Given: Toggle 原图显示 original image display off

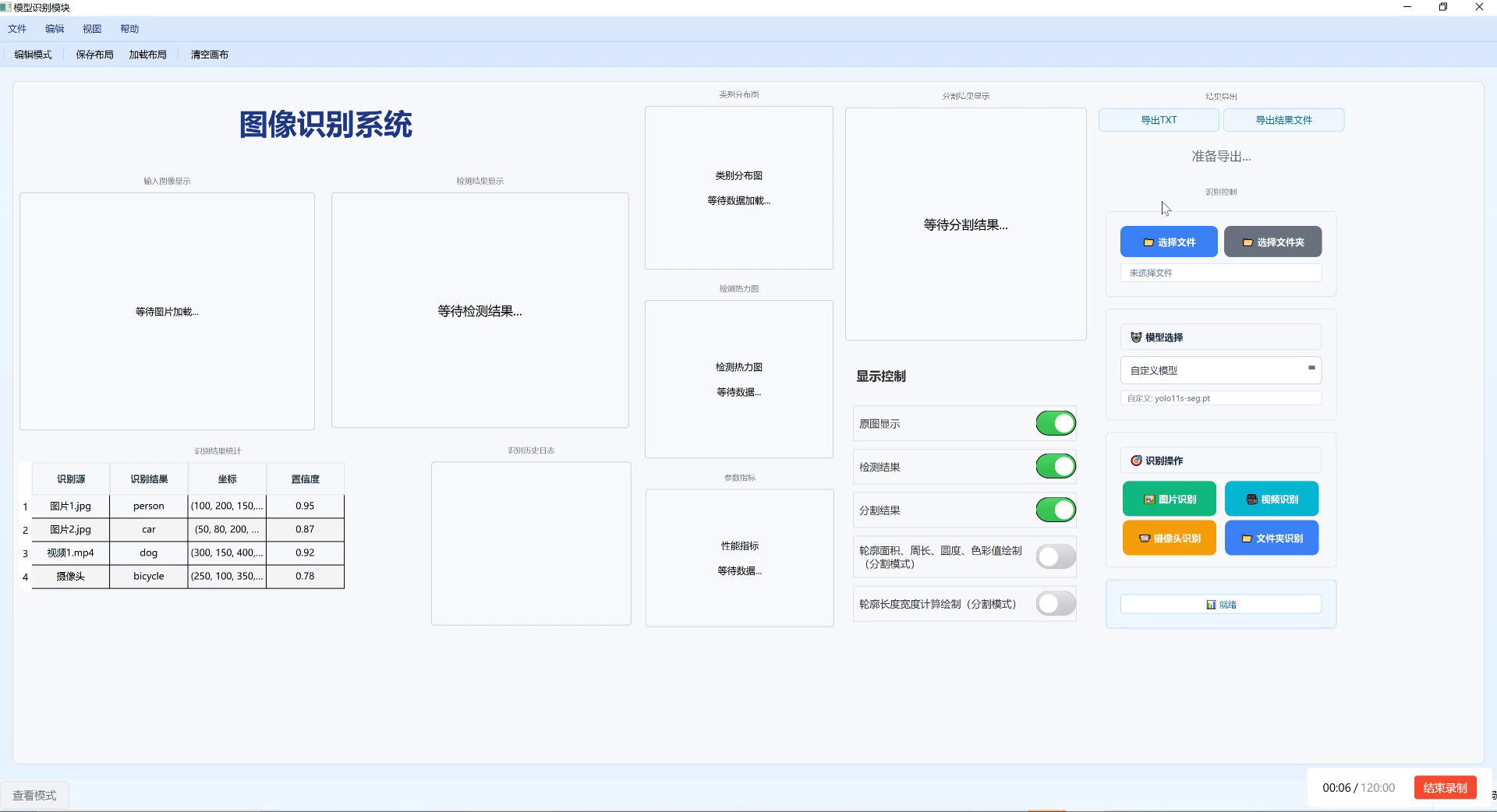Looking at the screenshot, I should coord(1054,423).
